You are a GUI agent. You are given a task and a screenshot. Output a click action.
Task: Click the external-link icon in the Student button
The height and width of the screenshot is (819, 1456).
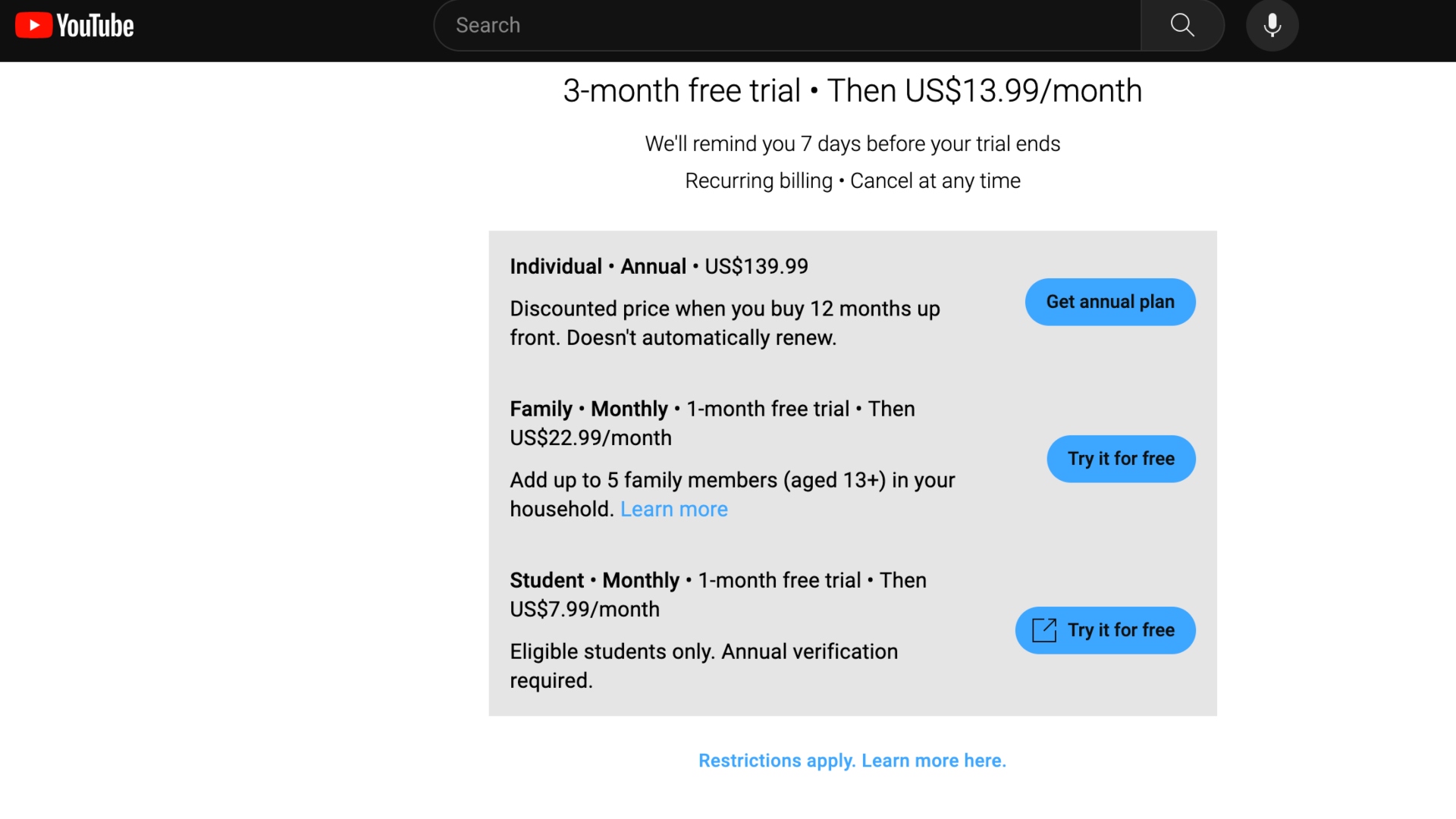coord(1044,630)
